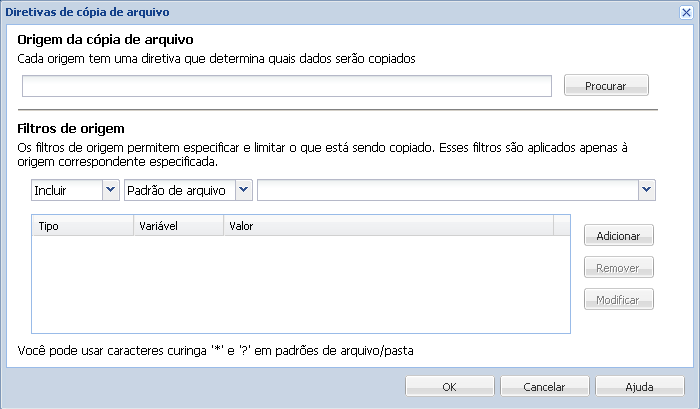Close the Diretivas de cópia de arquivo dialog
This screenshot has width=700, height=409.
point(685,12)
